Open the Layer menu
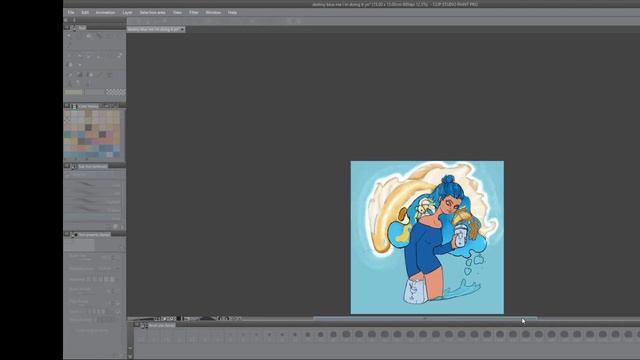Image resolution: width=640 pixels, height=360 pixels. point(127,13)
